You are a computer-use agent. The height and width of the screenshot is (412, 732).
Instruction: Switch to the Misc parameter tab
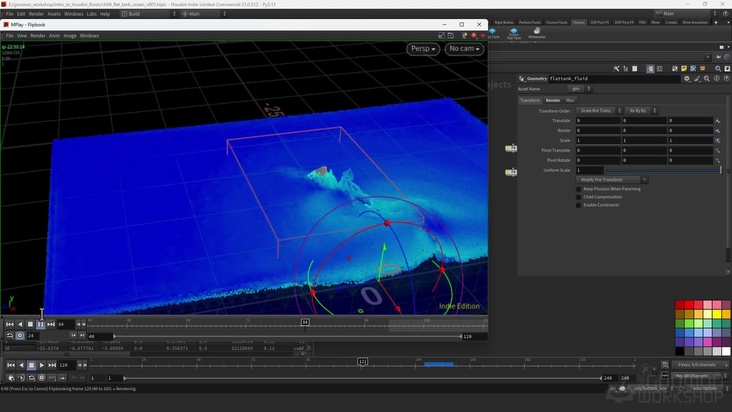pyautogui.click(x=570, y=100)
